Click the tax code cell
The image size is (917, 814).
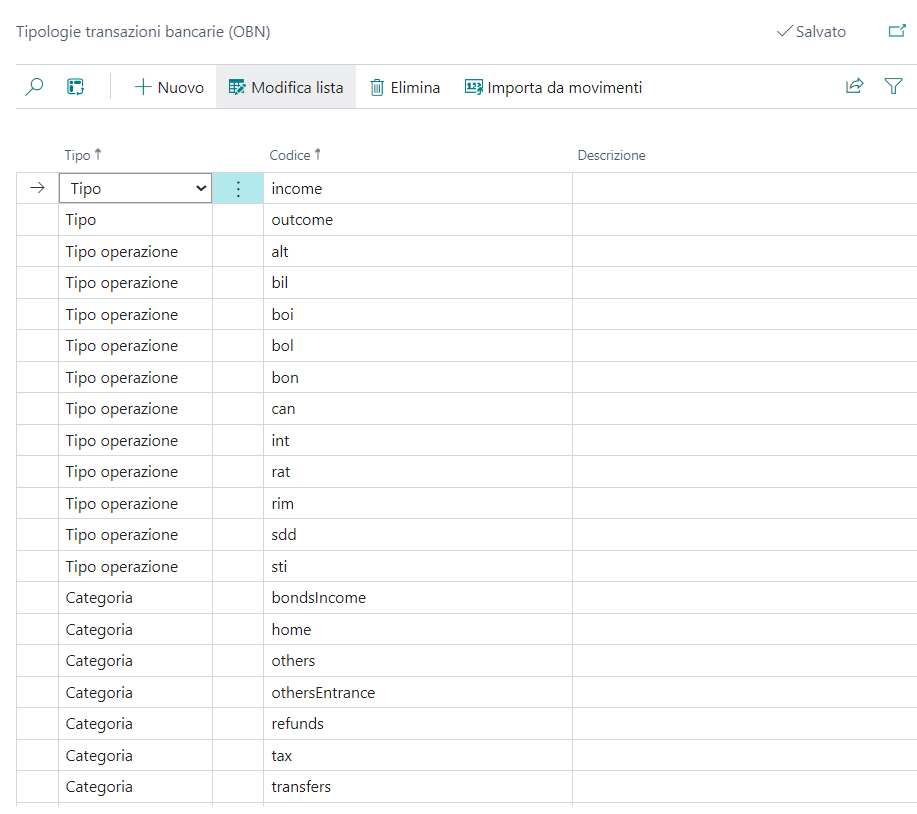(418, 756)
